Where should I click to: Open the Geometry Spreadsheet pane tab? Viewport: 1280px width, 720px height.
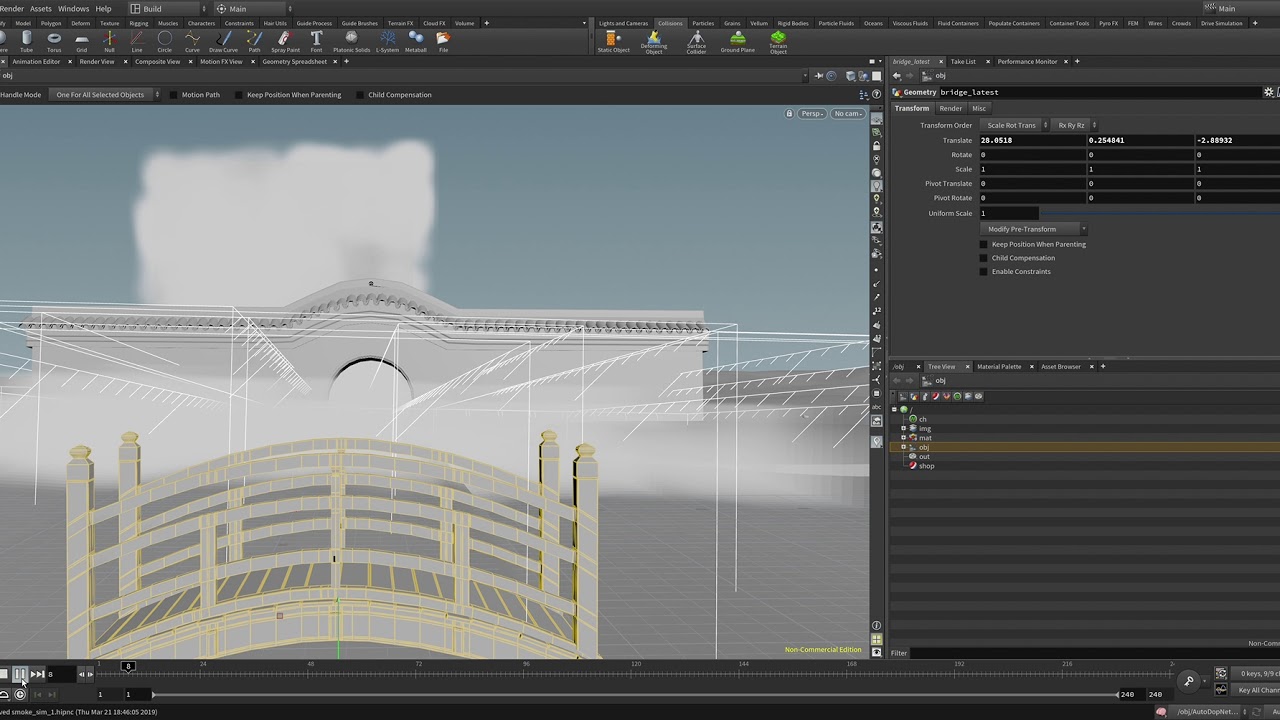pyautogui.click(x=295, y=62)
